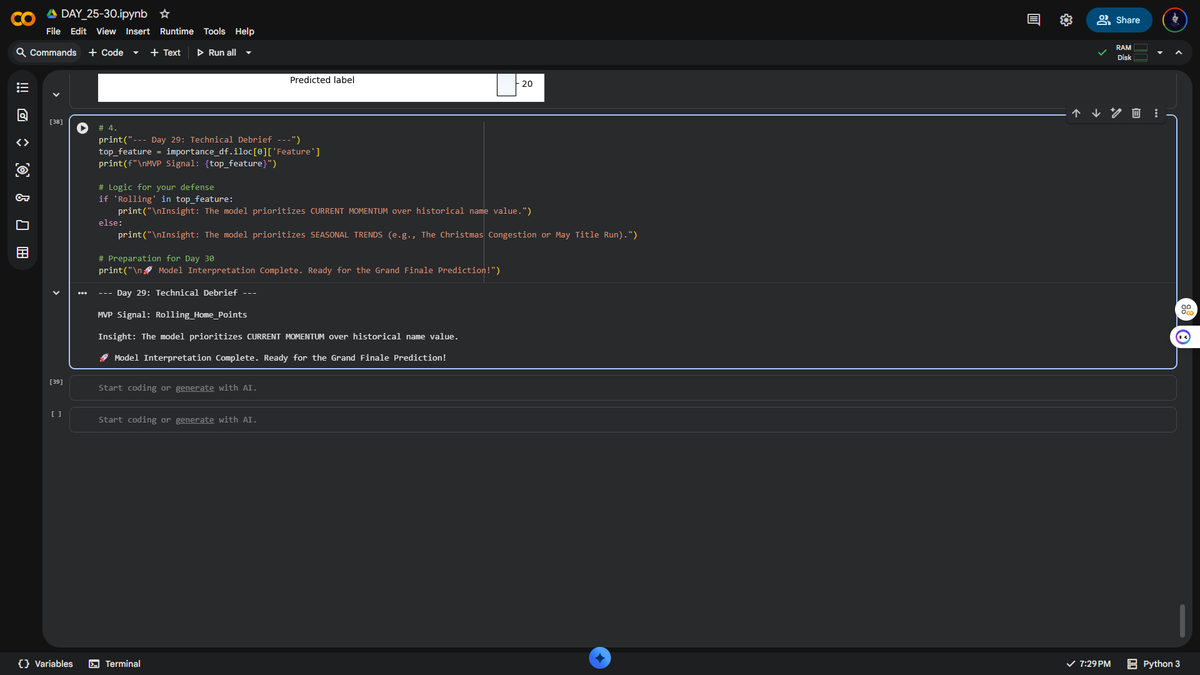Open the Terminal panel

pyautogui.click(x=115, y=663)
